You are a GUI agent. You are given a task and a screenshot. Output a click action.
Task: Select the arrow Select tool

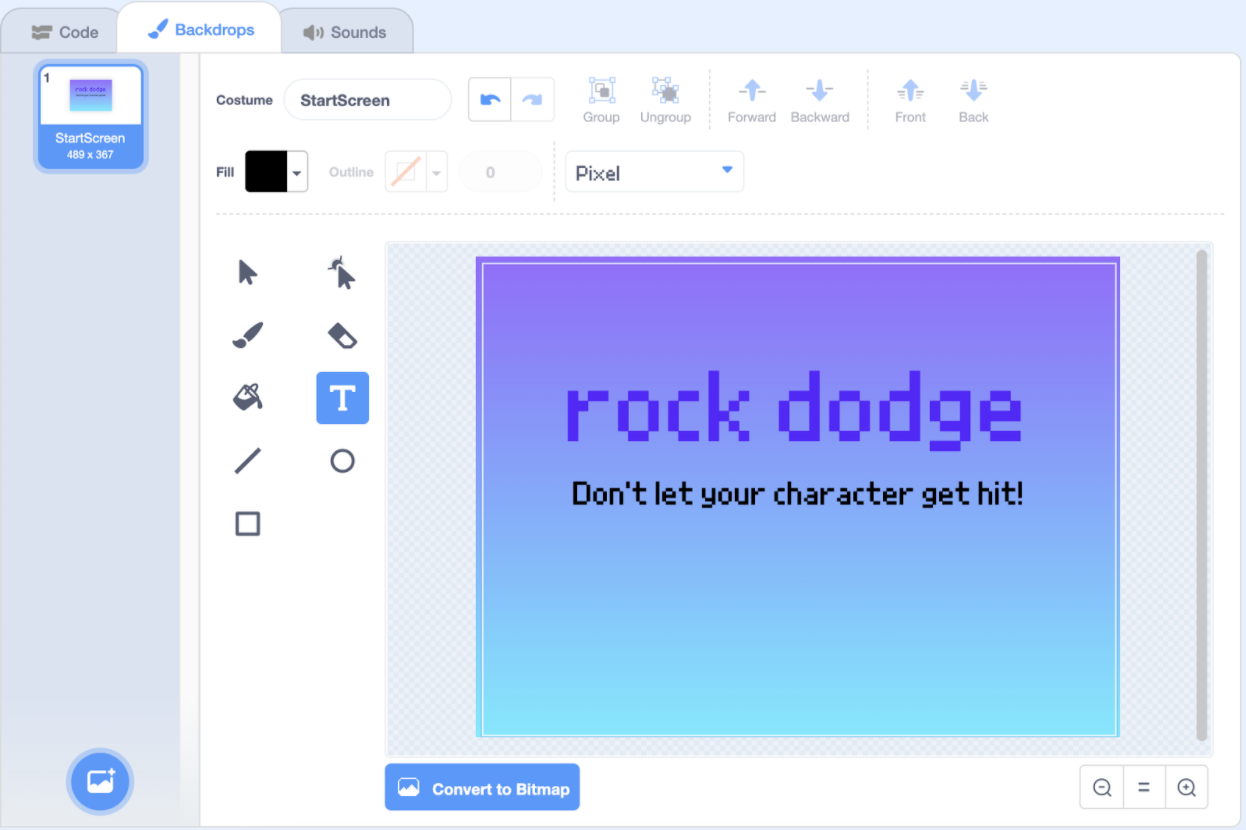247,272
